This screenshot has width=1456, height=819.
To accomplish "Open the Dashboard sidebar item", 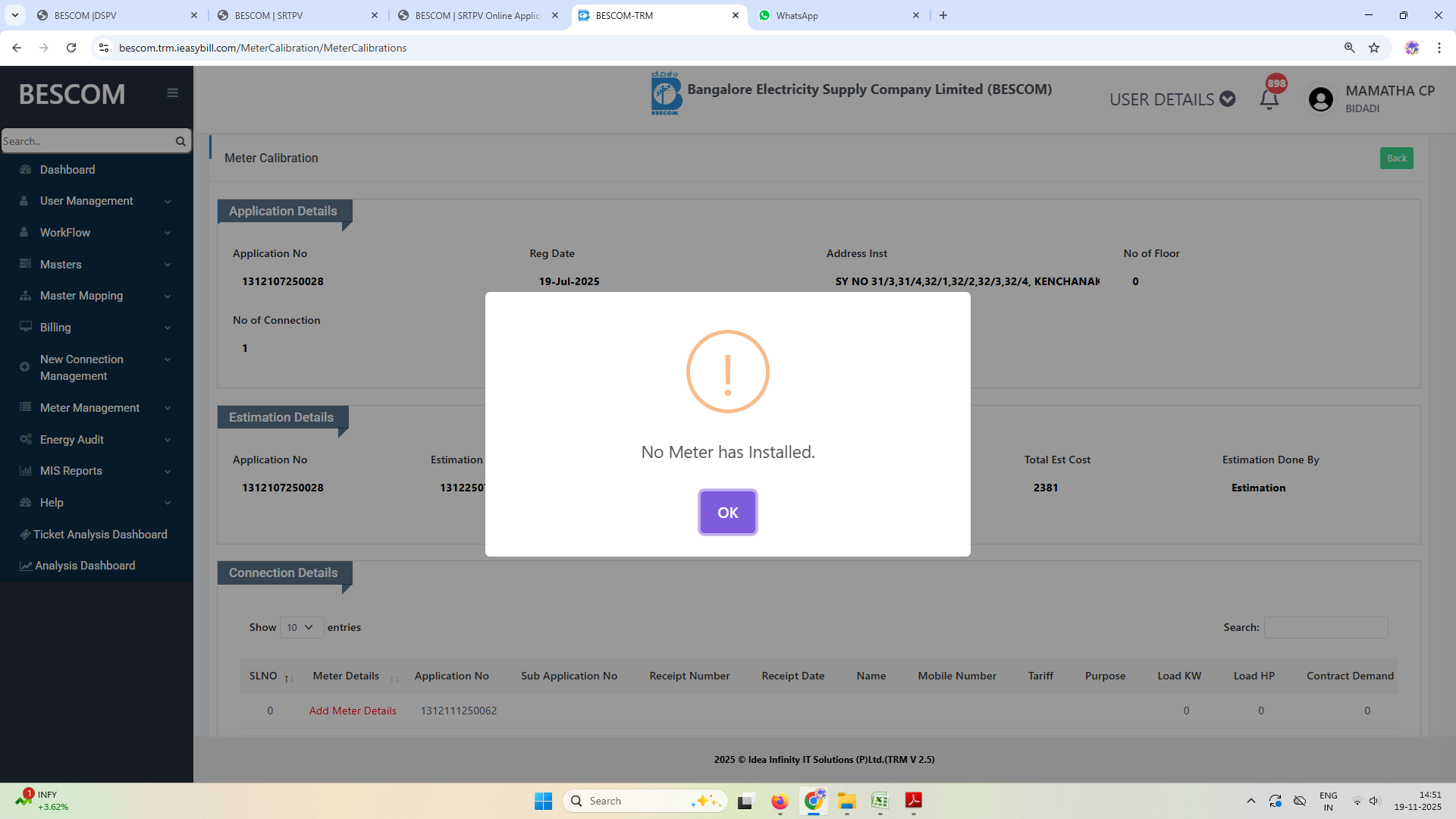I will (x=67, y=170).
